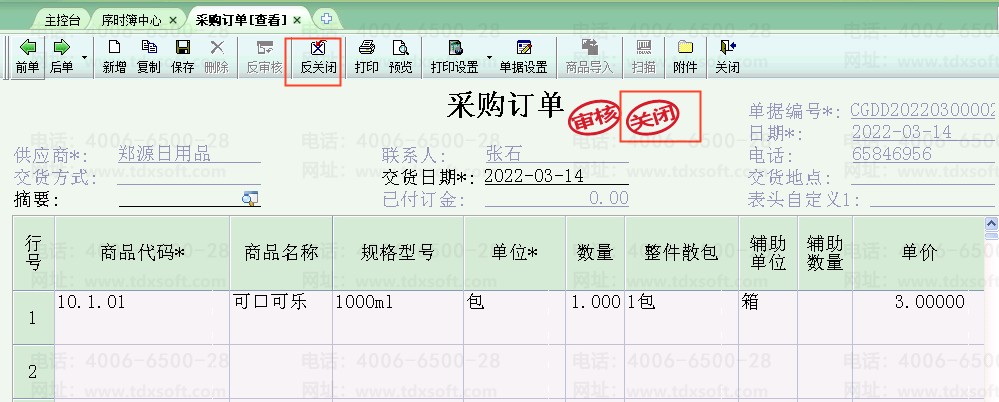The width and height of the screenshot is (999, 402).
Task: Click the 交货方式 input field
Action: [189, 176]
